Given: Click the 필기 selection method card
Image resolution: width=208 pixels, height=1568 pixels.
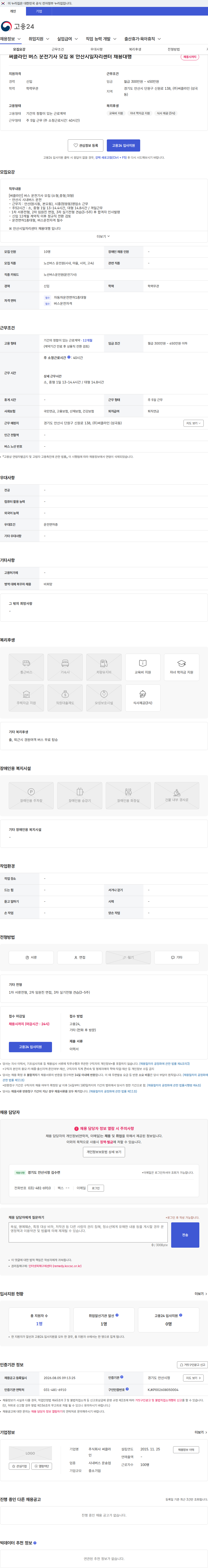Looking at the screenshot, I should (128, 958).
